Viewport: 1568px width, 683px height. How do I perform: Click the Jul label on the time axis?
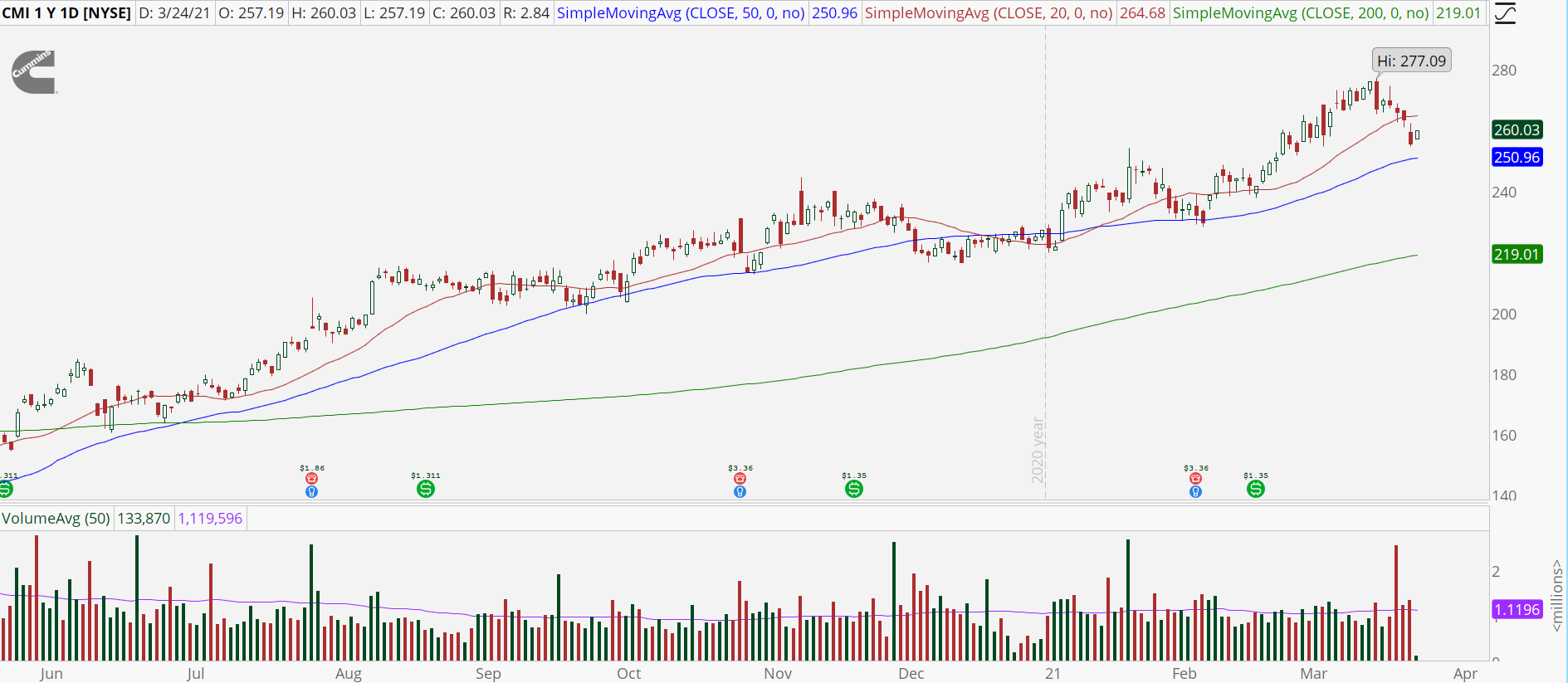click(196, 673)
